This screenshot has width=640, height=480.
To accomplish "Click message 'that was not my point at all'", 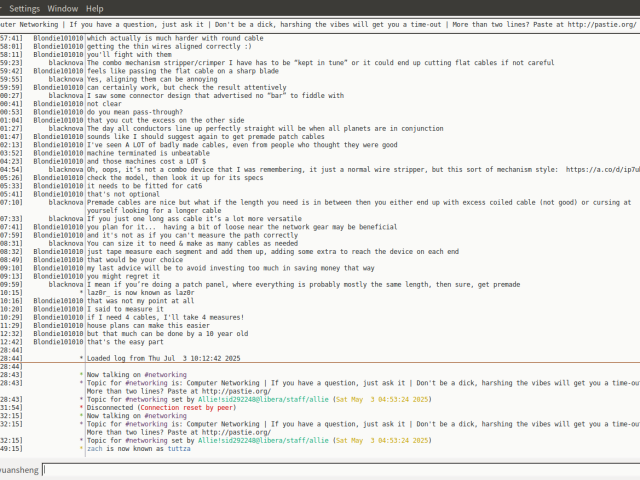I will pyautogui.click(x=140, y=301).
